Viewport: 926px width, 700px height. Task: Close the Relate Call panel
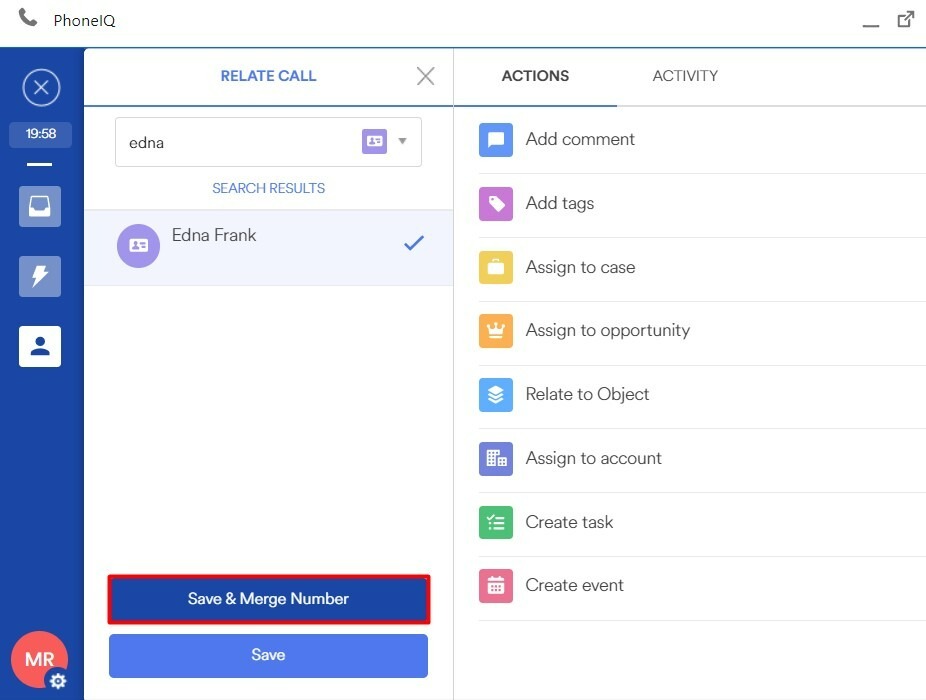point(425,76)
